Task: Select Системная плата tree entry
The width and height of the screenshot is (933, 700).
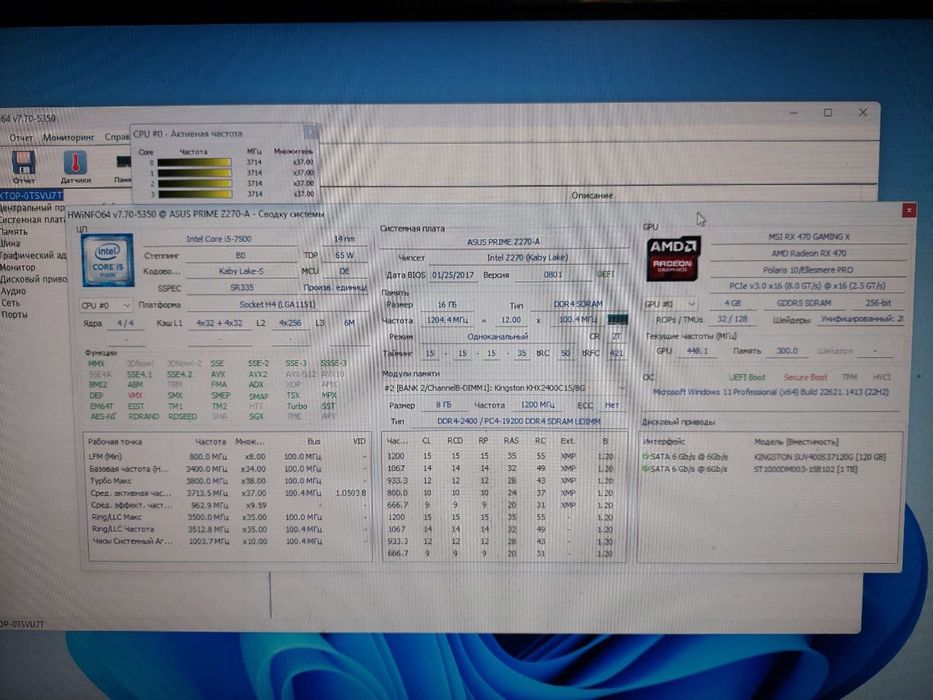Action: click(33, 220)
